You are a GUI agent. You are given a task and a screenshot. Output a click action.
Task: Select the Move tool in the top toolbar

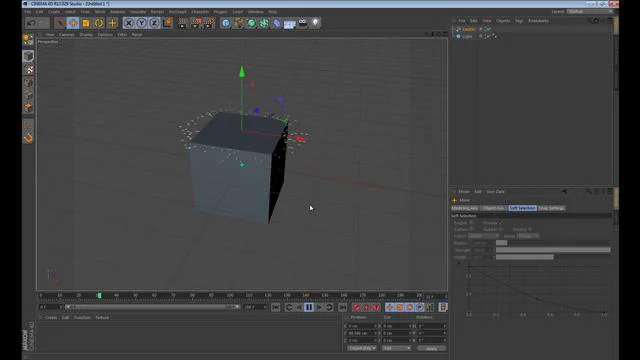[x=73, y=23]
